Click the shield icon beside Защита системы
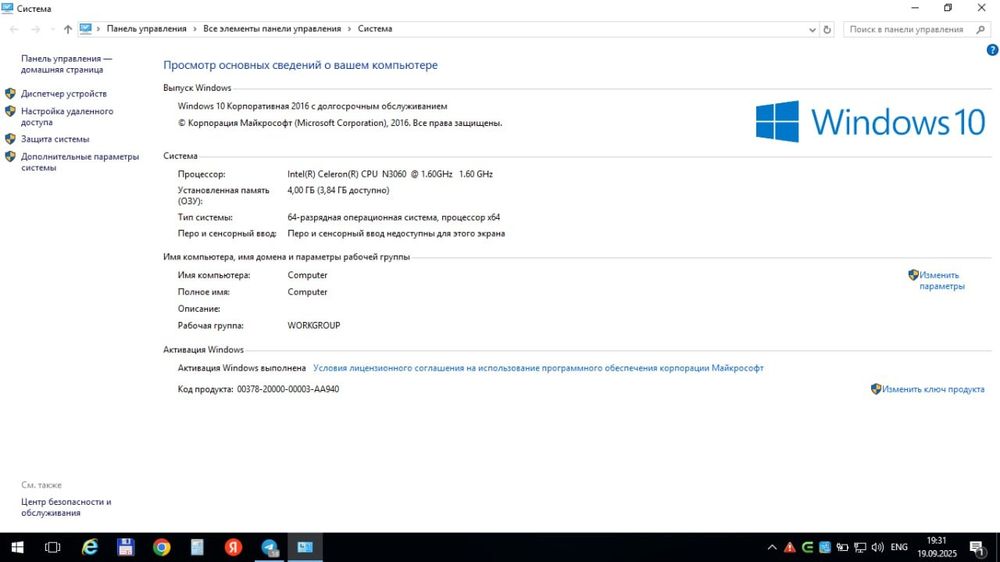1000x562 pixels. [x=10, y=139]
